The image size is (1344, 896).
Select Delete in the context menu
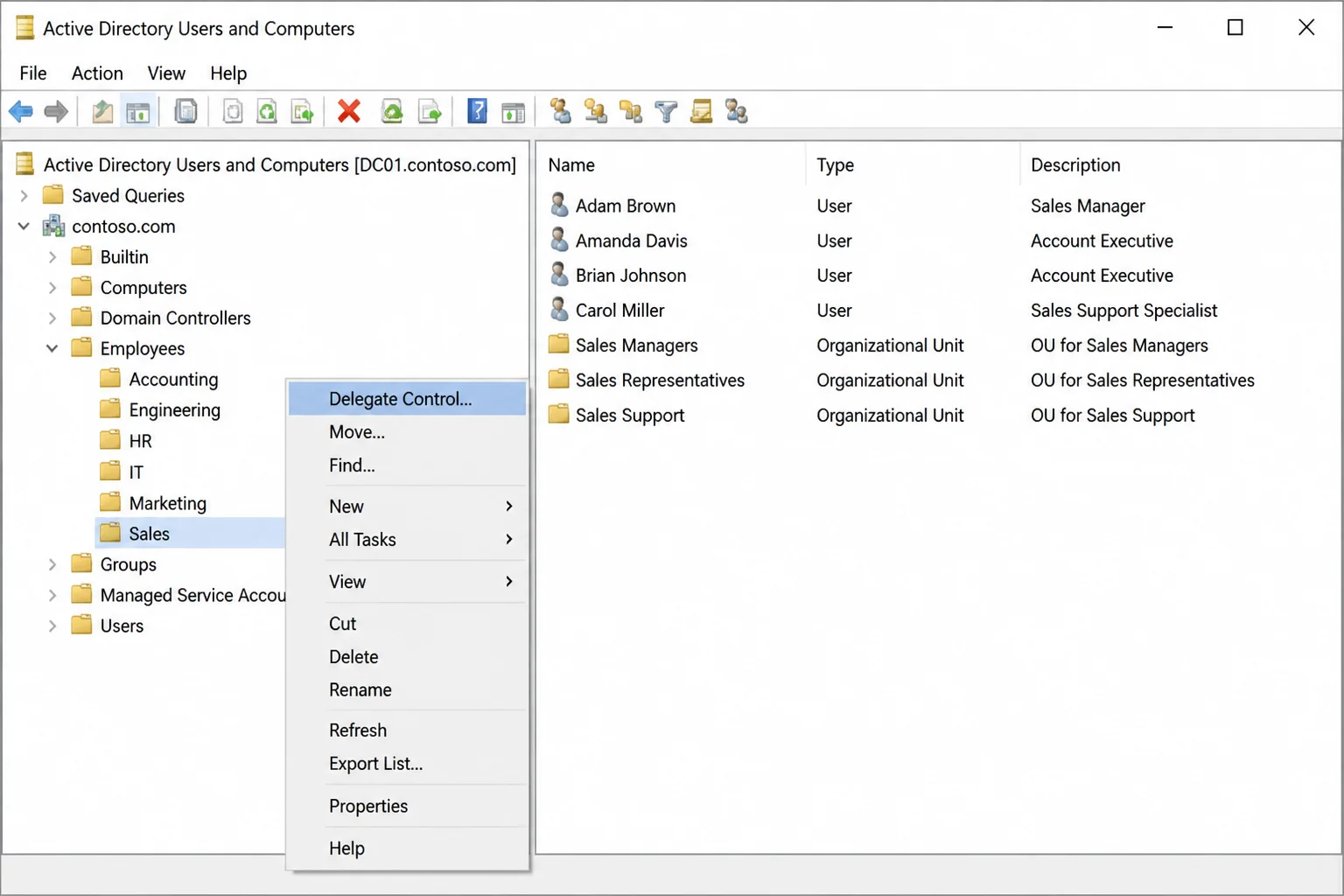(408, 656)
